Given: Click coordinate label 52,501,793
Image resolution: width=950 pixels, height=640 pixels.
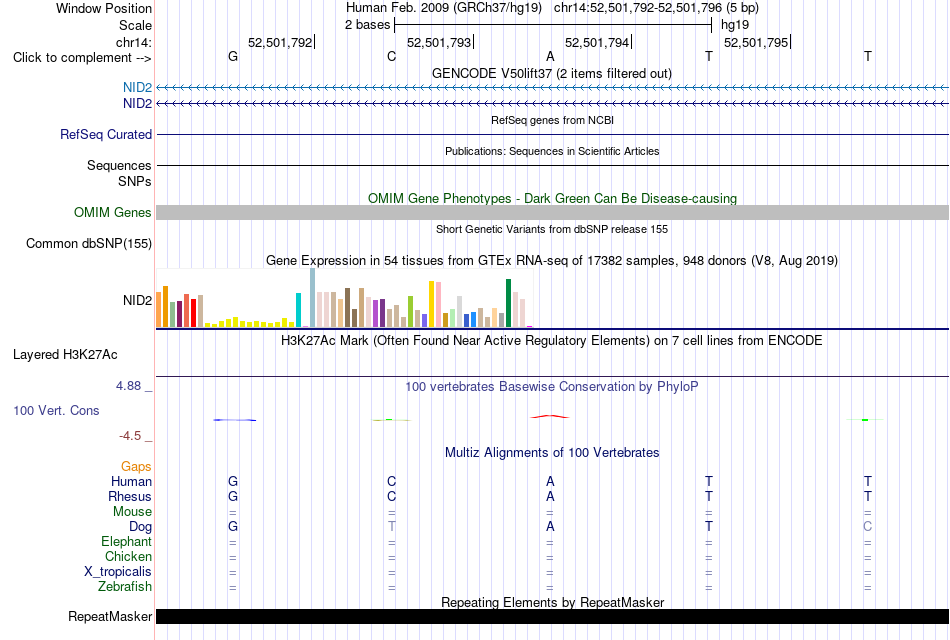Looking at the screenshot, I should [x=439, y=42].
